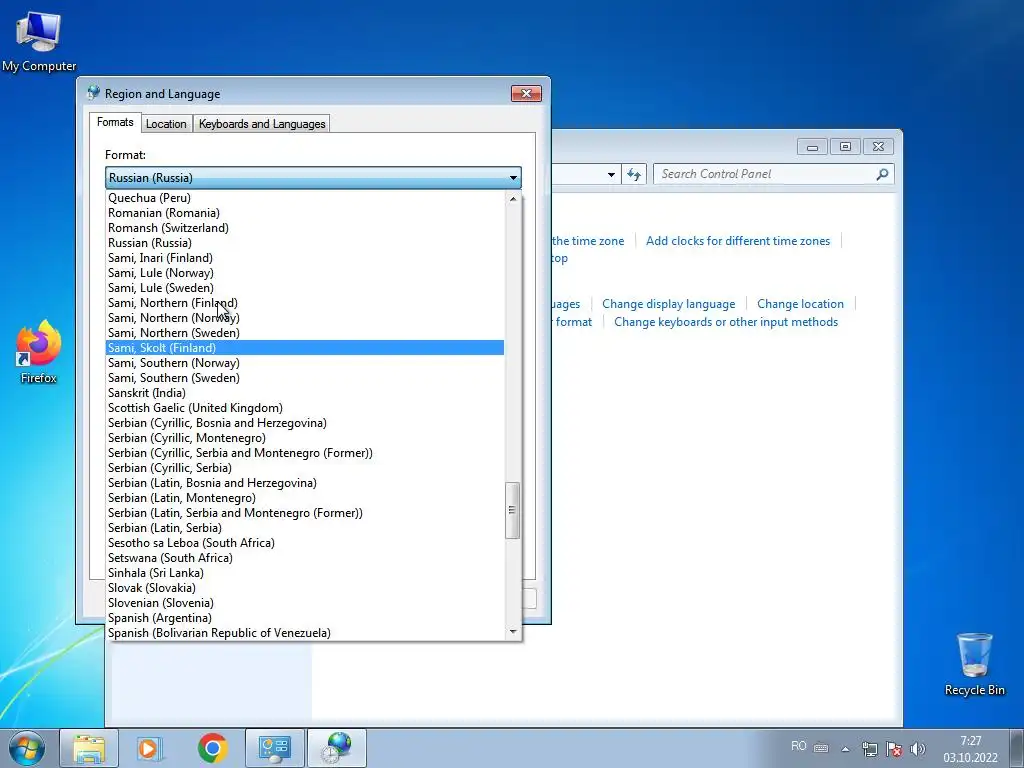Open the My Computer desktop icon
The height and width of the screenshot is (768, 1024).
(x=39, y=41)
